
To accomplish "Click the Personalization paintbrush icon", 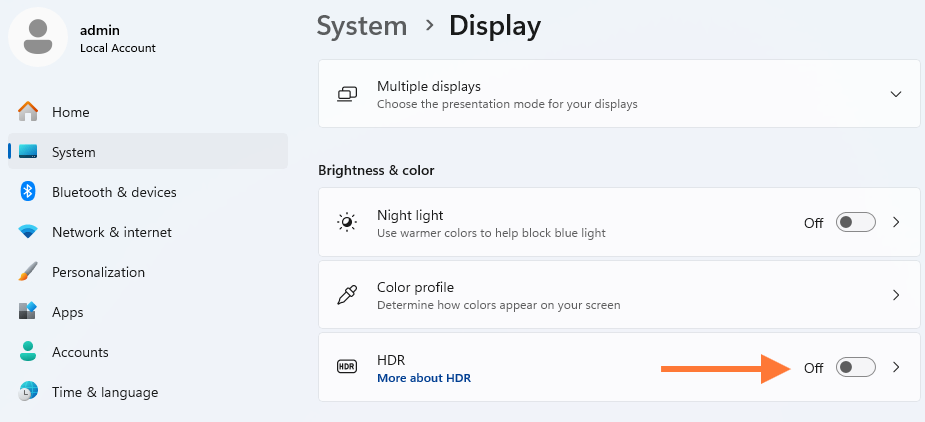I will point(28,272).
